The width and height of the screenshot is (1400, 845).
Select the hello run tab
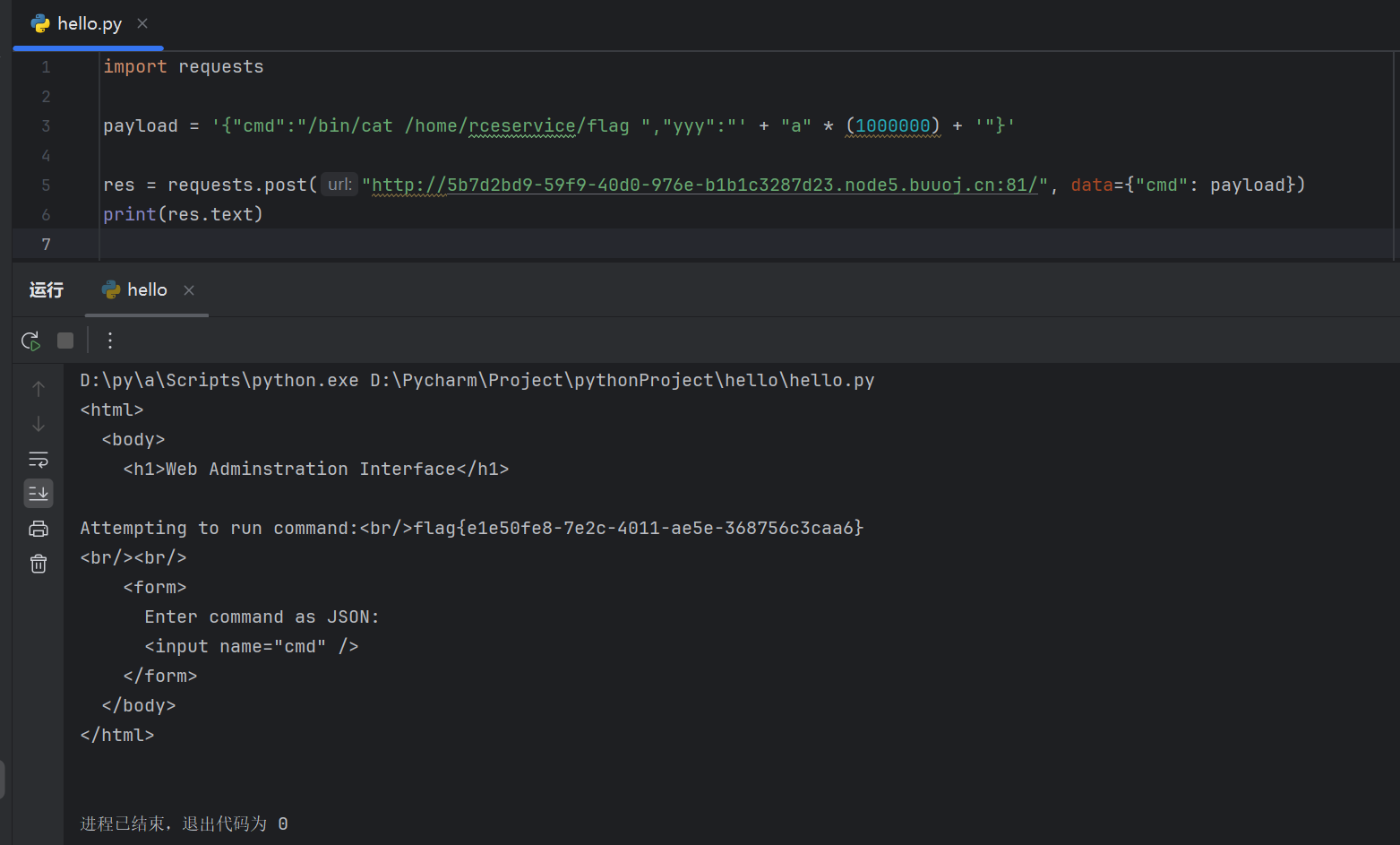[147, 289]
